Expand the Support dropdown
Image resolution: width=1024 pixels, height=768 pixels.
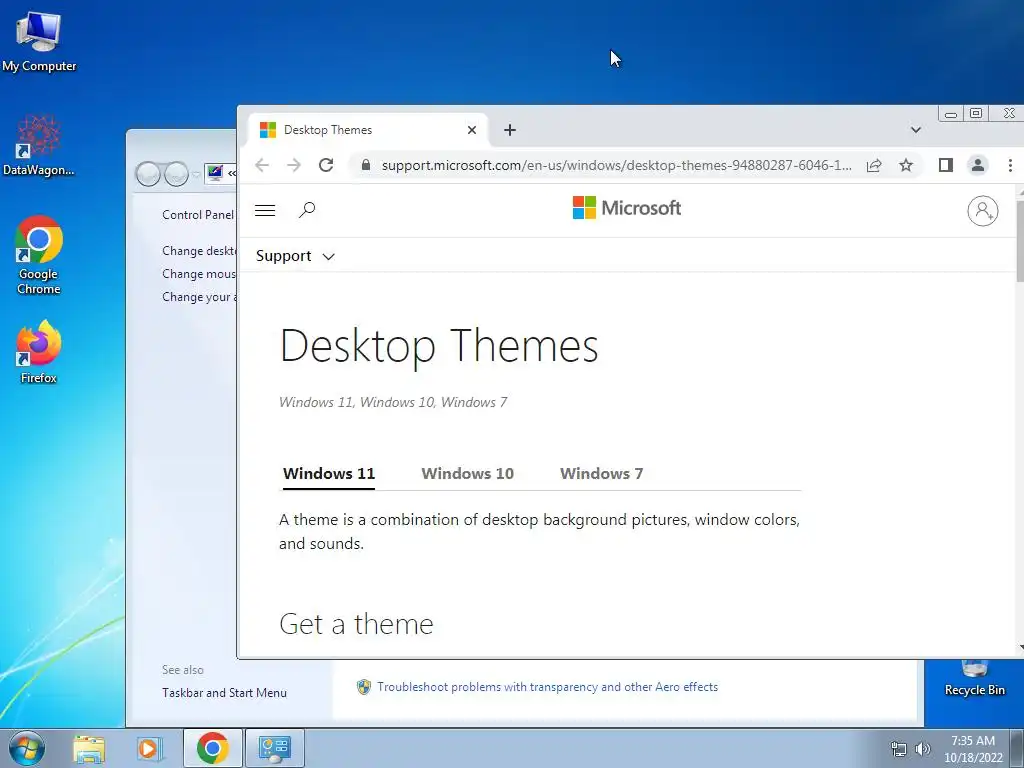pyautogui.click(x=295, y=256)
